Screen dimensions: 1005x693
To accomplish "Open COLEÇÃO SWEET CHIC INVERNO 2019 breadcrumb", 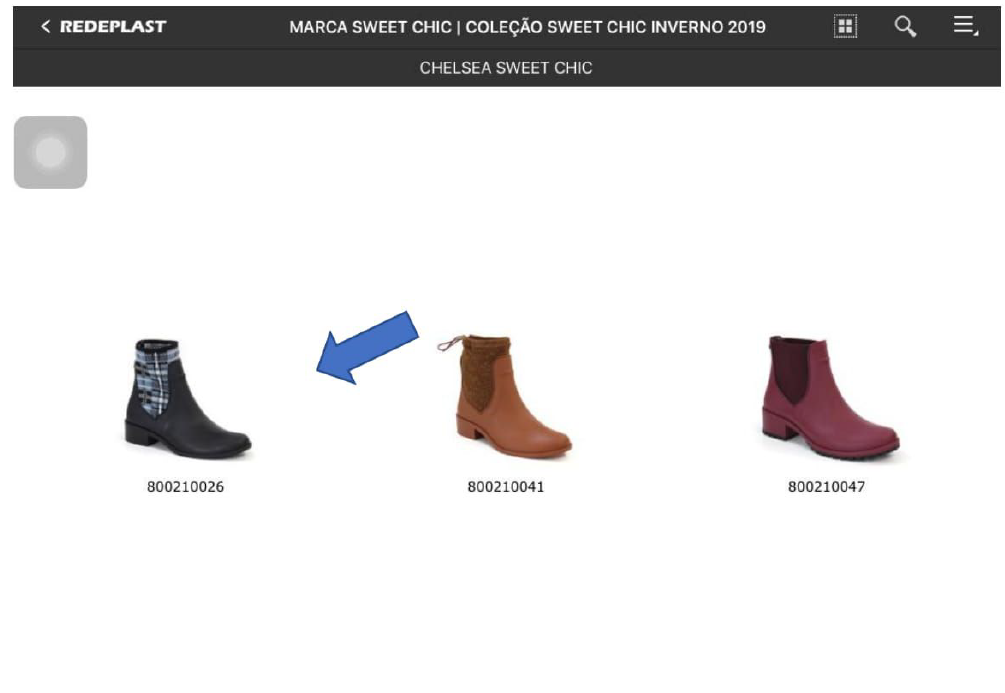I will point(615,27).
